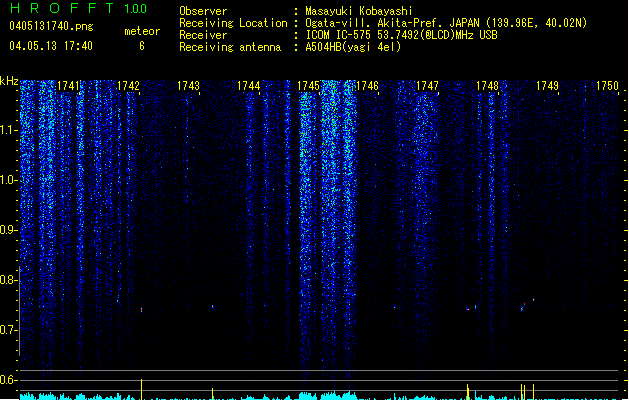Click the 1743 time marker
Image resolution: width=629 pixels, height=400 pixels.
click(x=188, y=86)
